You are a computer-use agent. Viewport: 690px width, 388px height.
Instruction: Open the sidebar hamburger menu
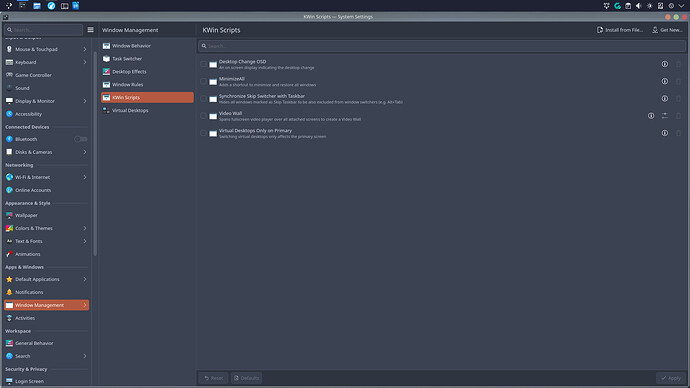point(90,30)
